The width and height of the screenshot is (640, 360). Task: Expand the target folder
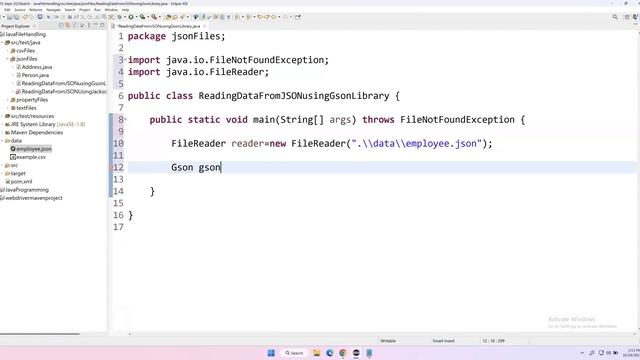2,173
